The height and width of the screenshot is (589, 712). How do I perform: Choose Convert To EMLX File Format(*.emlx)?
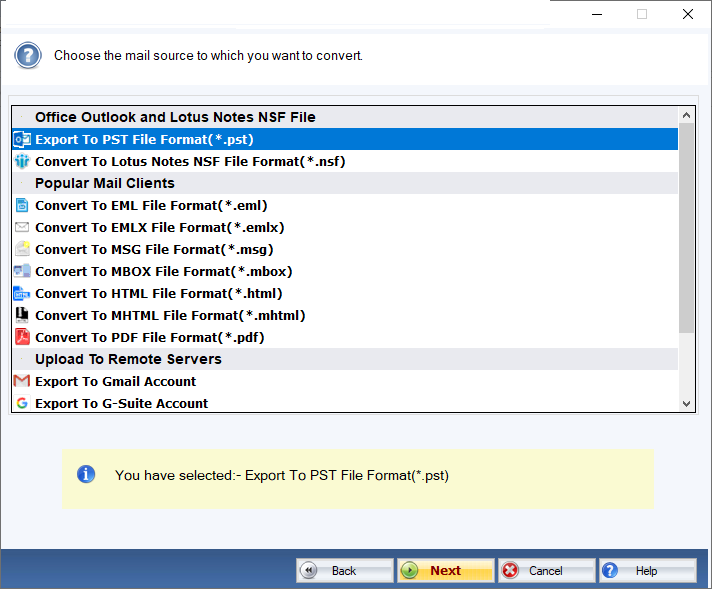click(345, 227)
